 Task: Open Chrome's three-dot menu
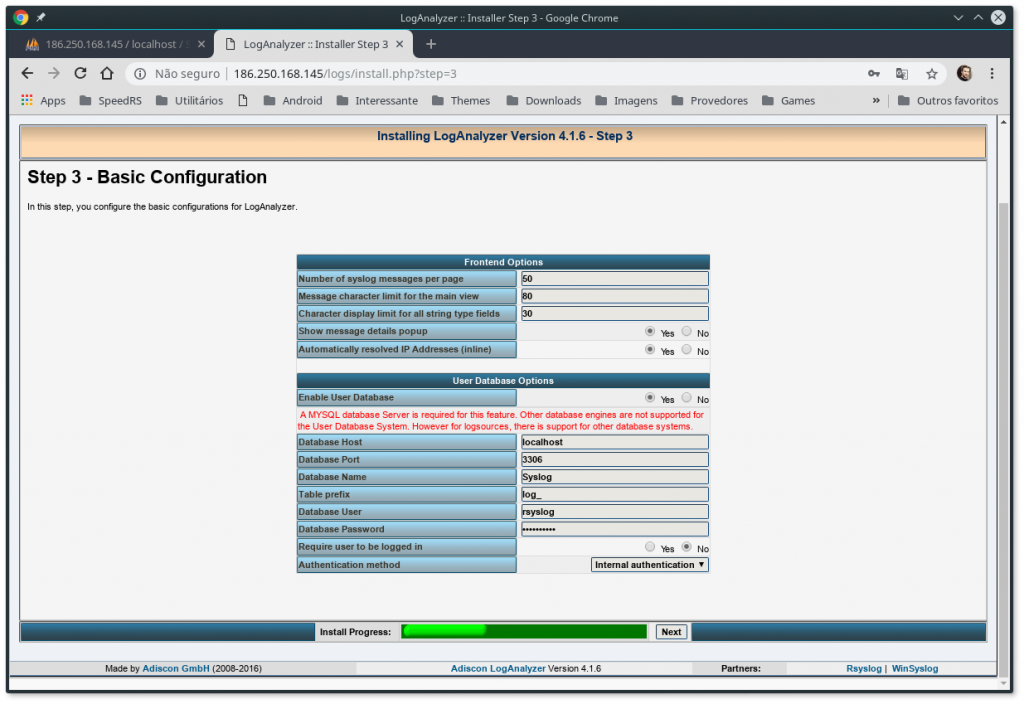(x=992, y=74)
